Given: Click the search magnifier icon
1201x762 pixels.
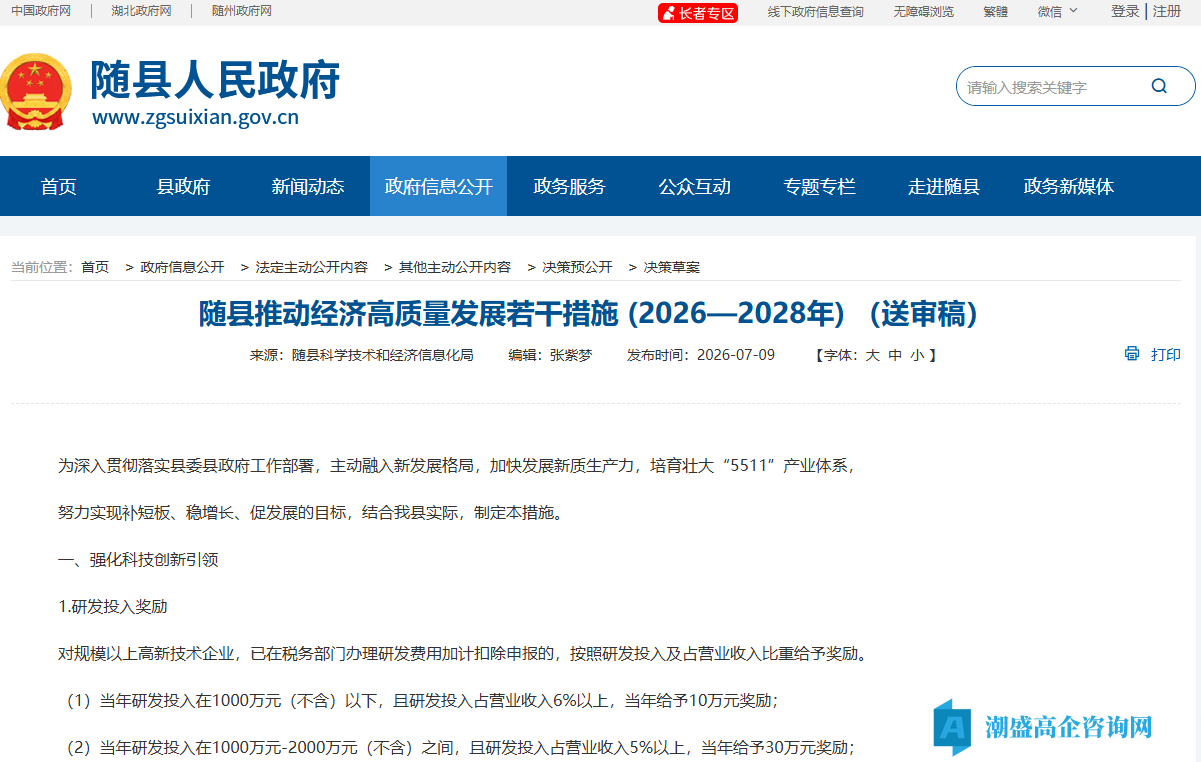Looking at the screenshot, I should (x=1159, y=86).
